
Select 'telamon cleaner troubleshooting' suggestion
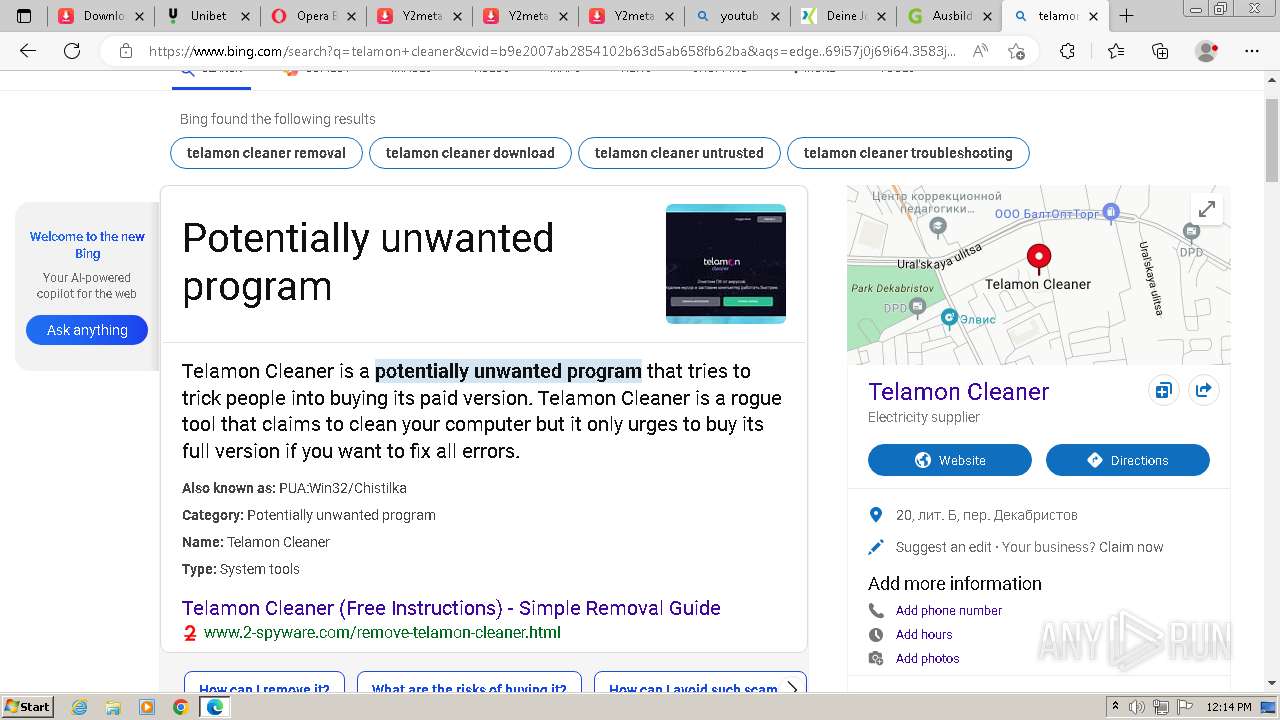(908, 153)
